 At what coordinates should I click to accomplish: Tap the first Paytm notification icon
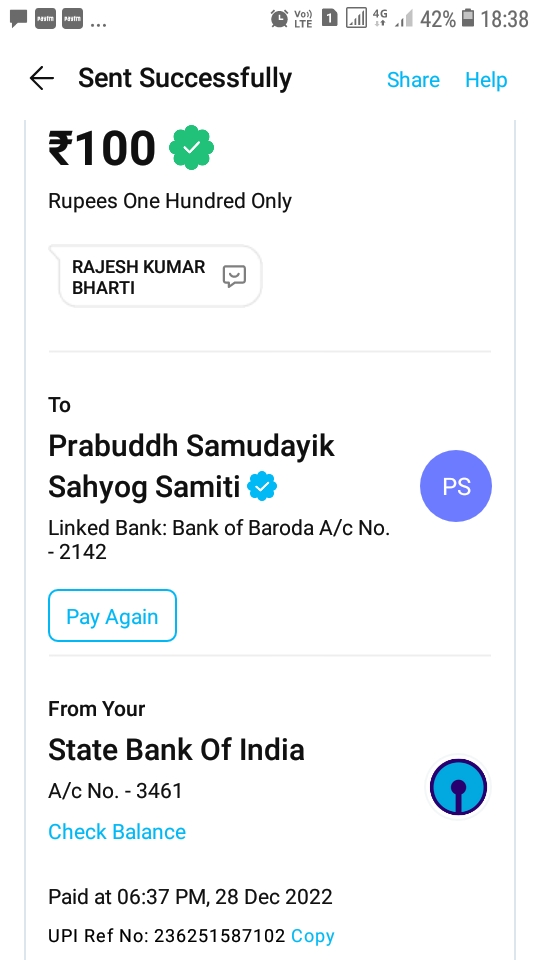click(x=45, y=18)
